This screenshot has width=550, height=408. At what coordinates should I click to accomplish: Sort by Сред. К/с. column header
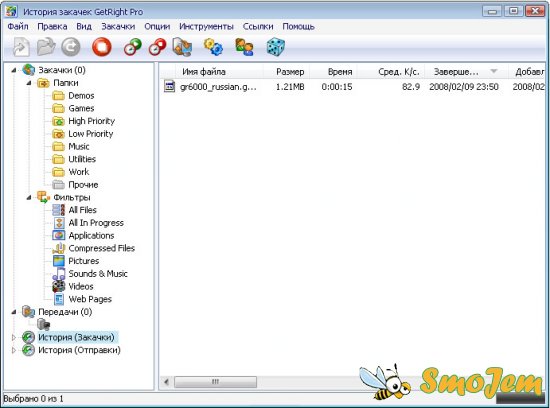pos(391,72)
